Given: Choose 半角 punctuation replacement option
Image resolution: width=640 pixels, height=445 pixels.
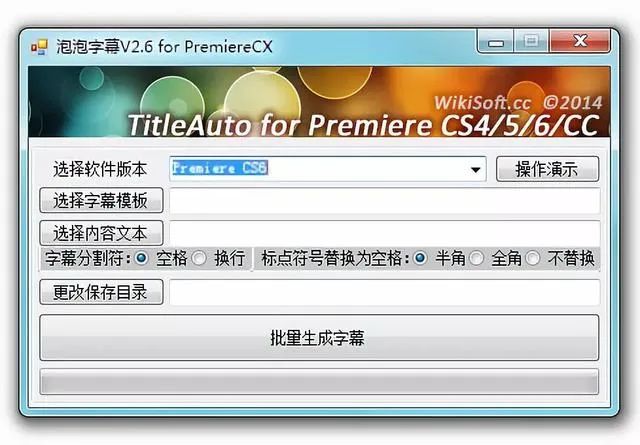Looking at the screenshot, I should (x=420, y=258).
